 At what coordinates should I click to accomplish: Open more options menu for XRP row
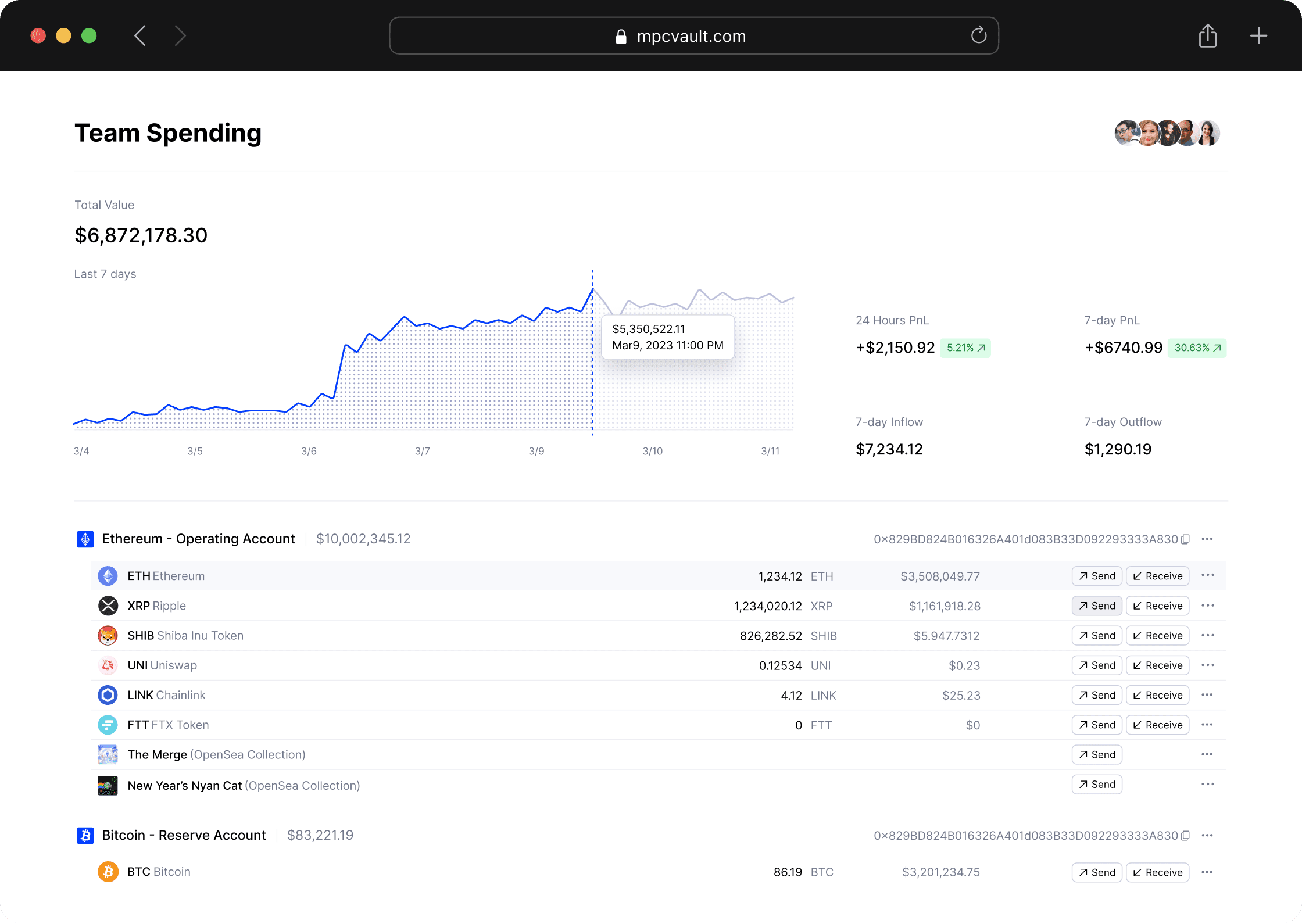point(1207,606)
